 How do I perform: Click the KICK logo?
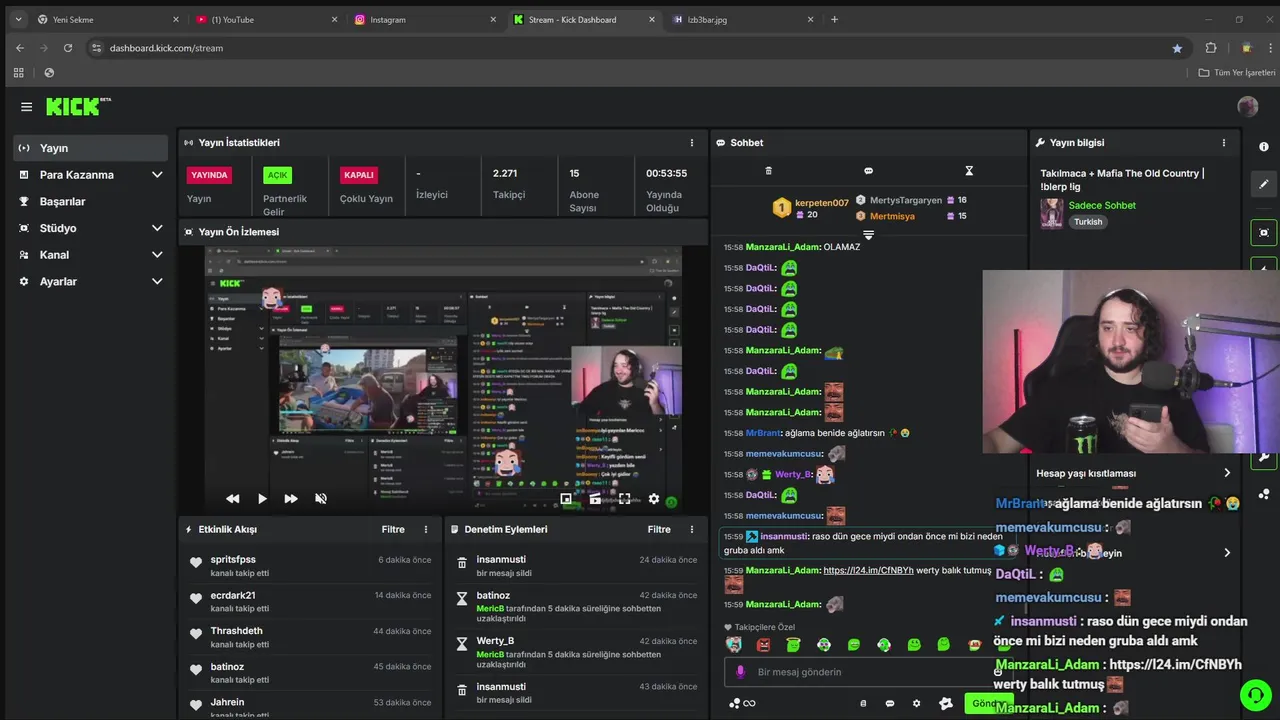pos(78,107)
